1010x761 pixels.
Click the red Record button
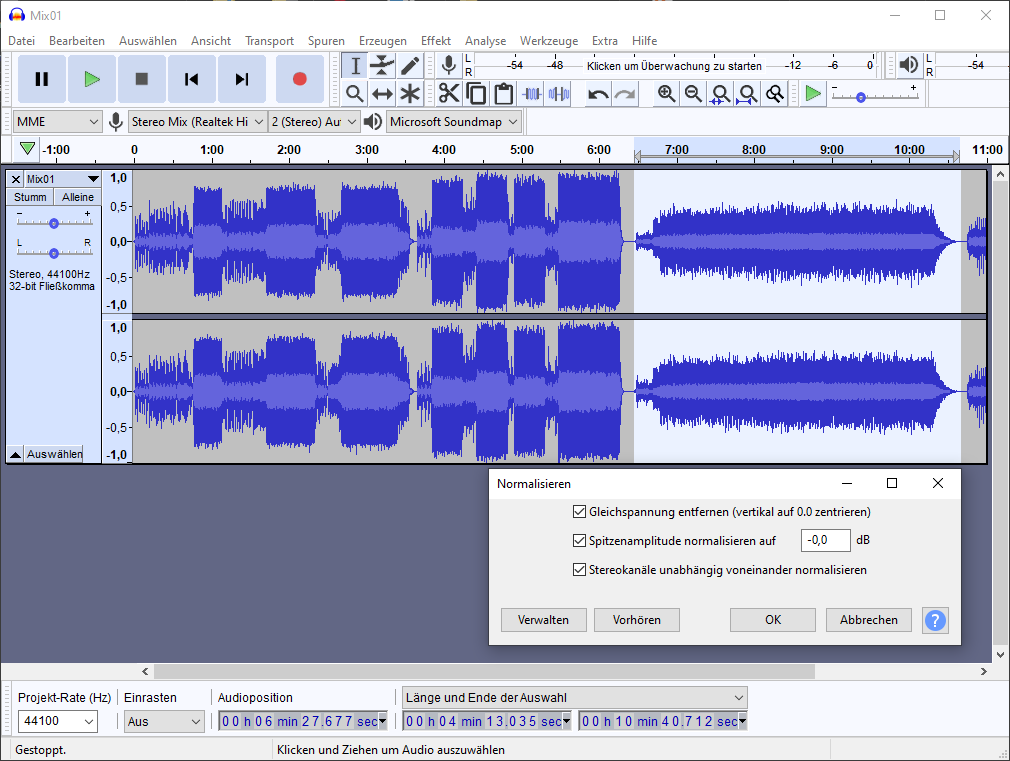pos(299,79)
